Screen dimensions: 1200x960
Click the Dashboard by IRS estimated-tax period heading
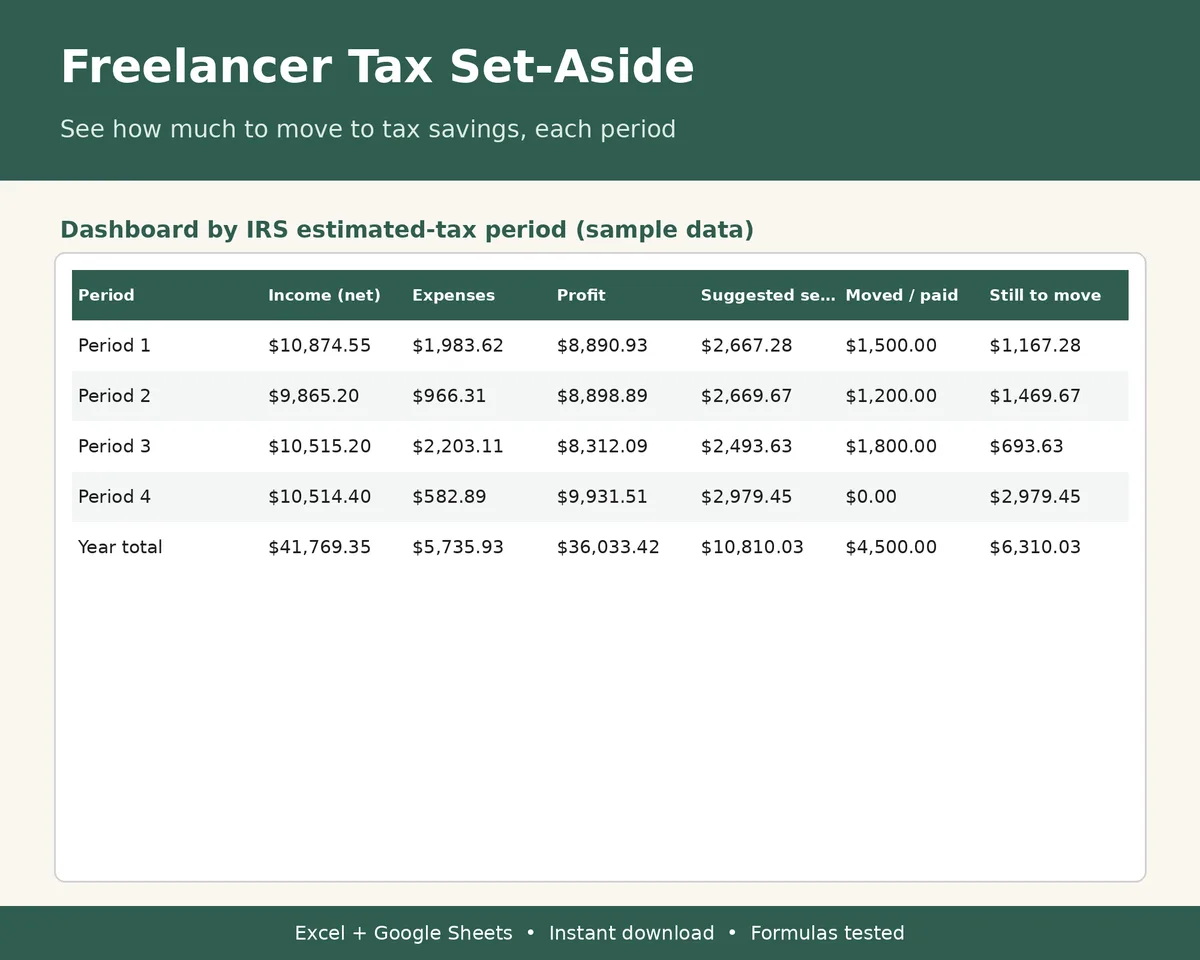click(x=407, y=230)
